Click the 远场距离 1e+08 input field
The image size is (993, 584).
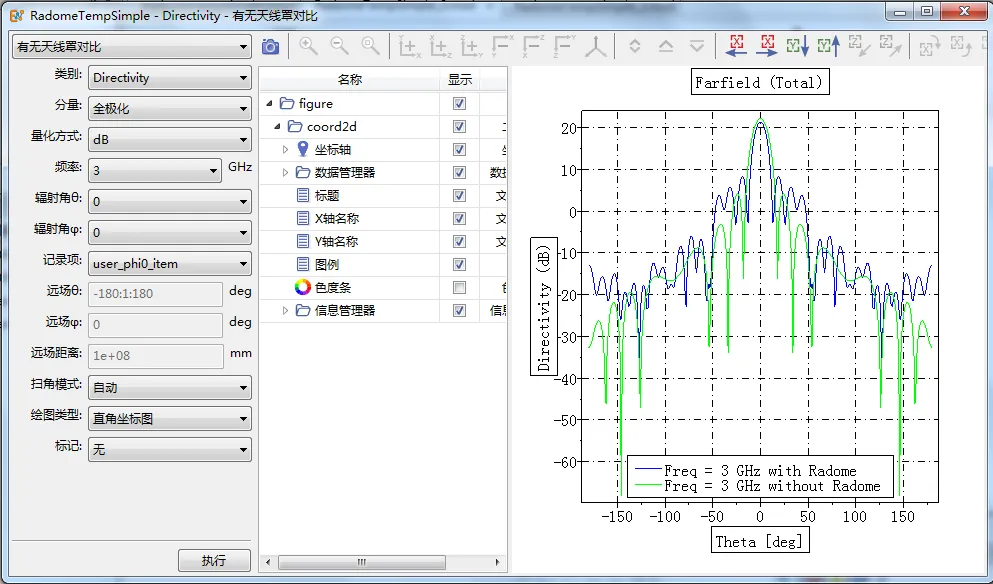[155, 356]
